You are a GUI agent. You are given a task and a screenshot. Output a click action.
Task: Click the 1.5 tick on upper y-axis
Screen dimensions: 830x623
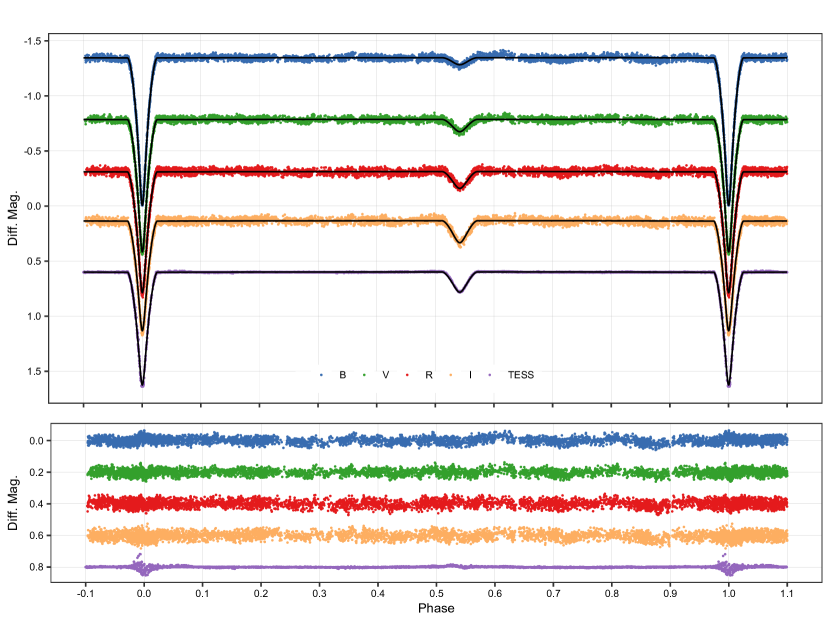click(35, 371)
